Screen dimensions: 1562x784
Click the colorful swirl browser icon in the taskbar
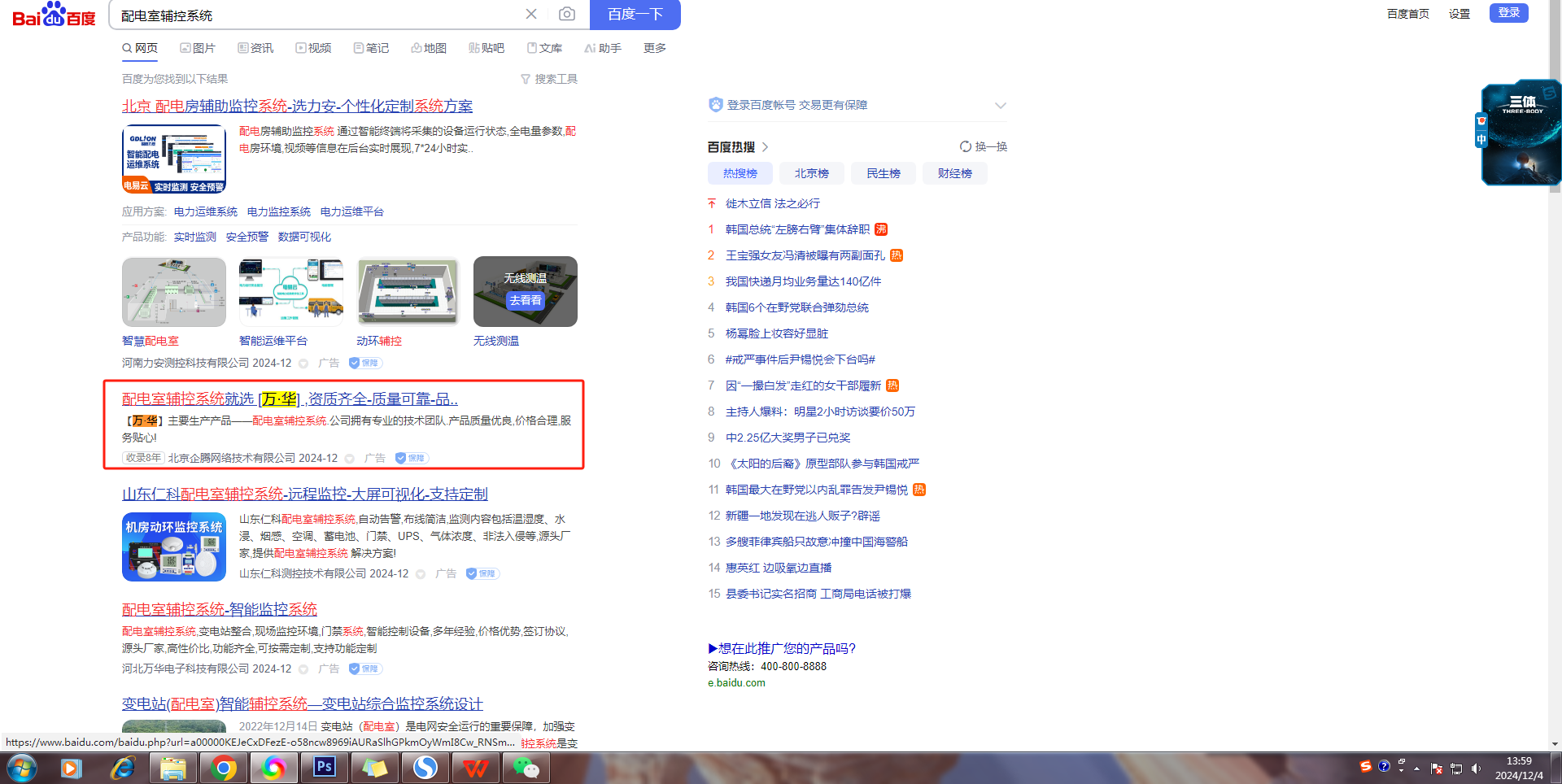pyautogui.click(x=274, y=768)
